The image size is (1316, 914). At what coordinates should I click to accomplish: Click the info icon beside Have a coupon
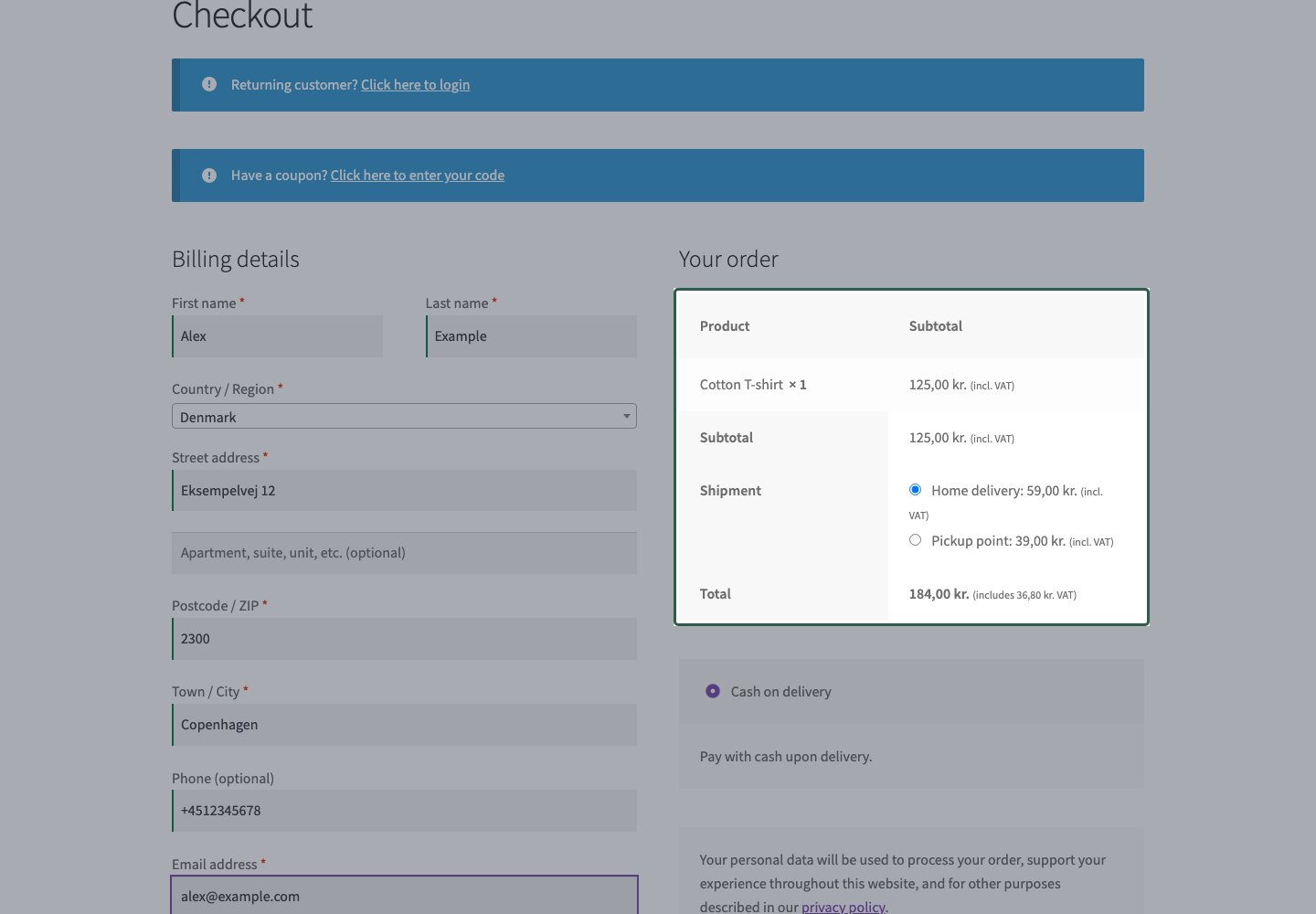coord(209,175)
